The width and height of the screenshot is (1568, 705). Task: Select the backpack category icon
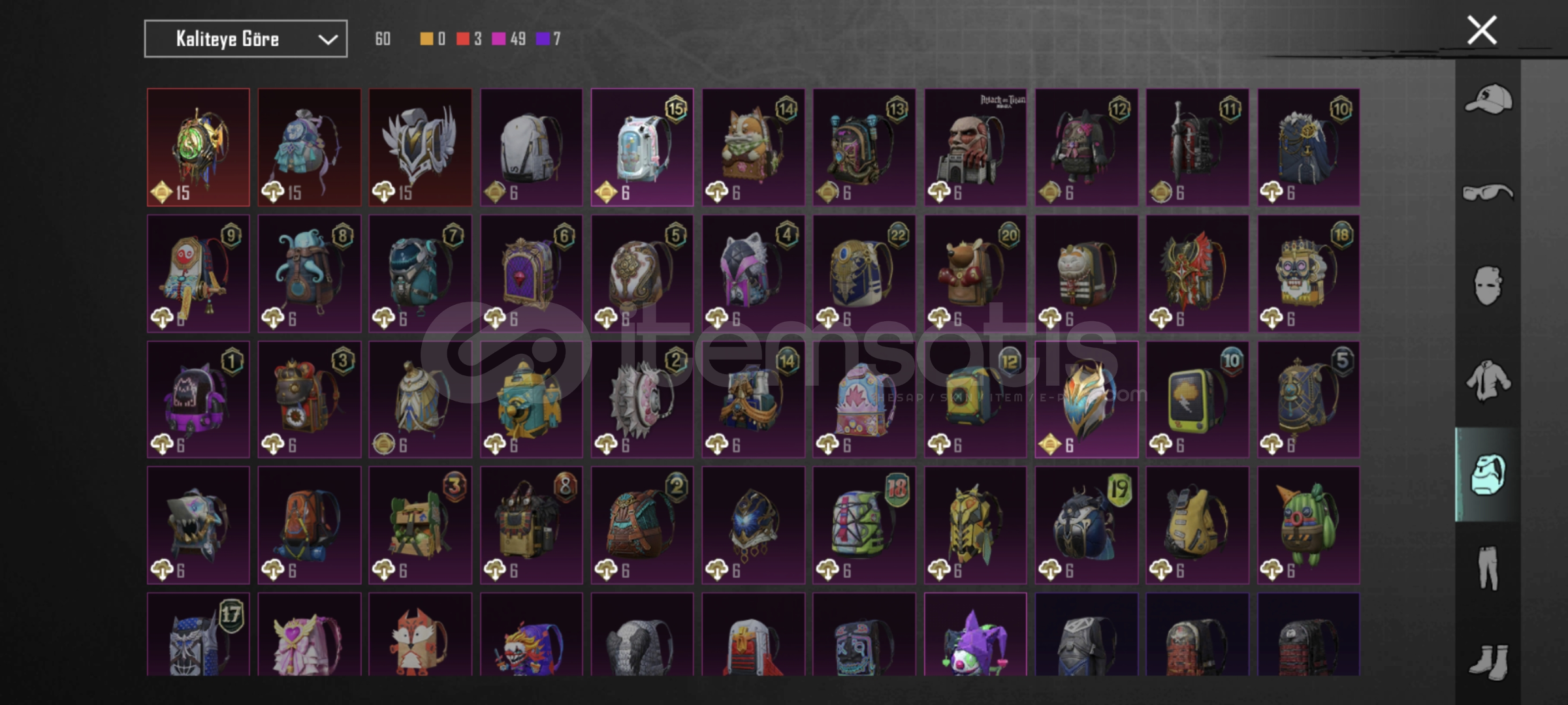(1488, 475)
